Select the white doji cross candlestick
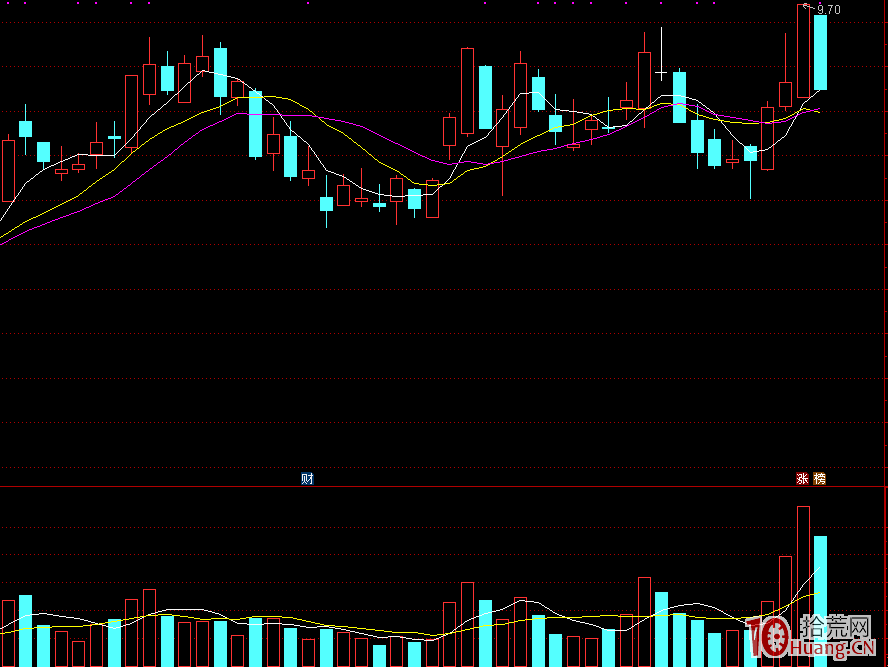 [x=661, y=72]
